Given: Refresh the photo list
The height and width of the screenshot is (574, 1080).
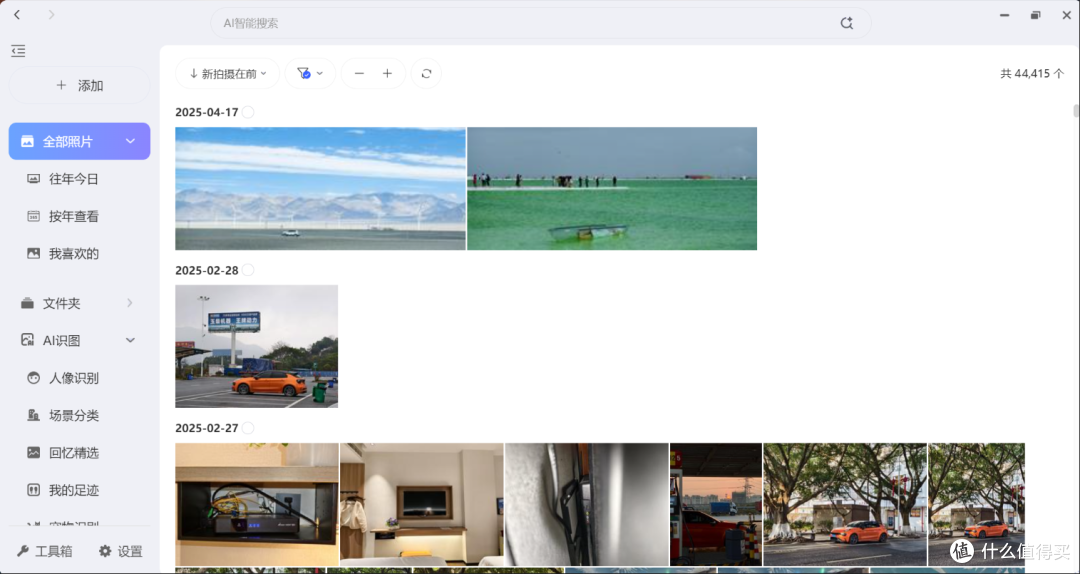Looking at the screenshot, I should [426, 74].
